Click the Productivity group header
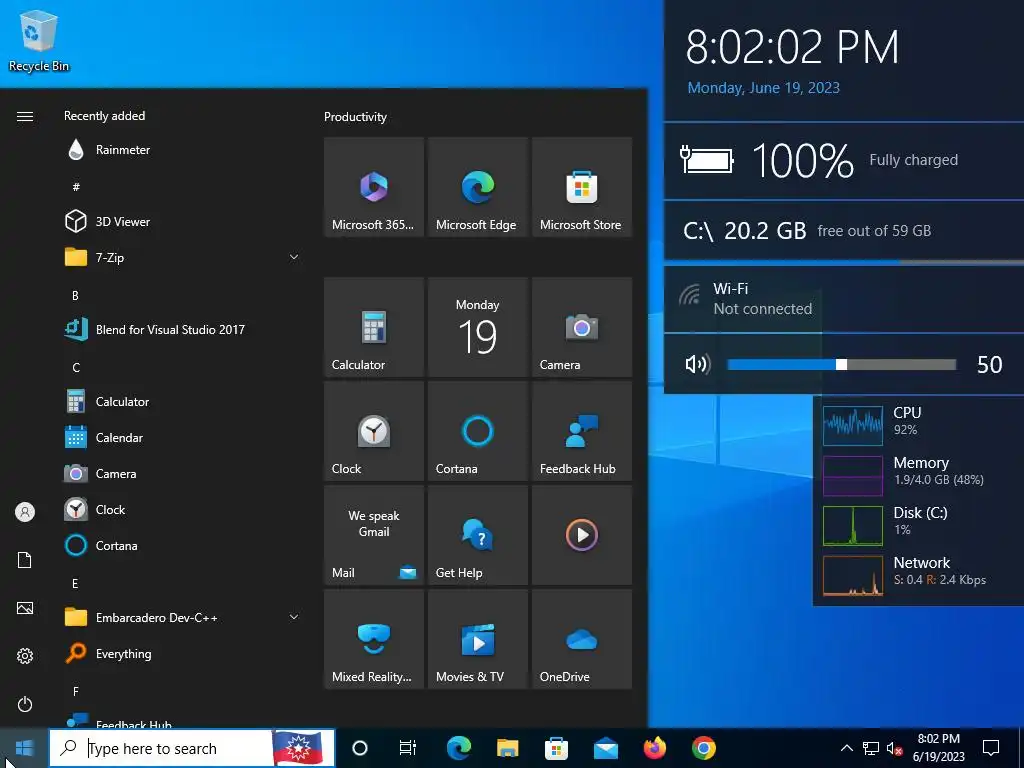The image size is (1024, 768). [355, 117]
